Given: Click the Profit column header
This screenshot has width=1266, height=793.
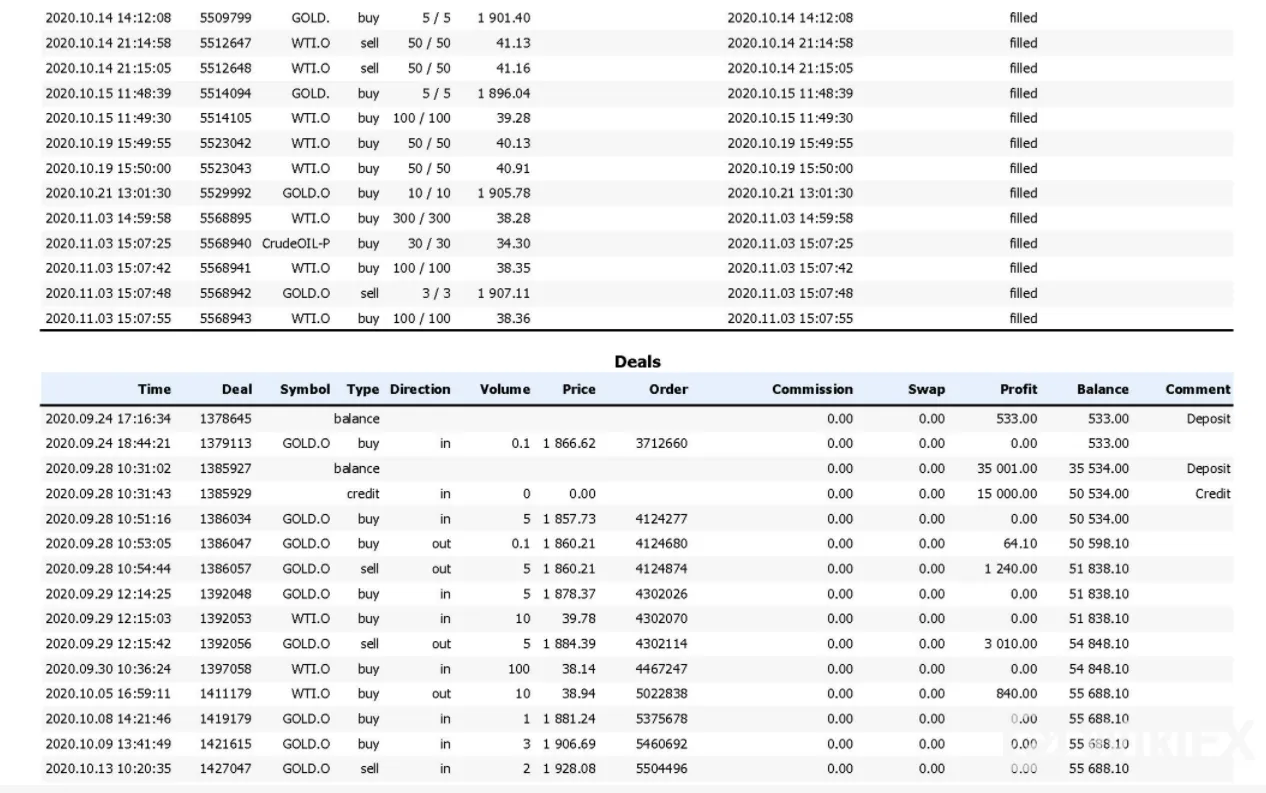Looking at the screenshot, I should tap(1018, 389).
